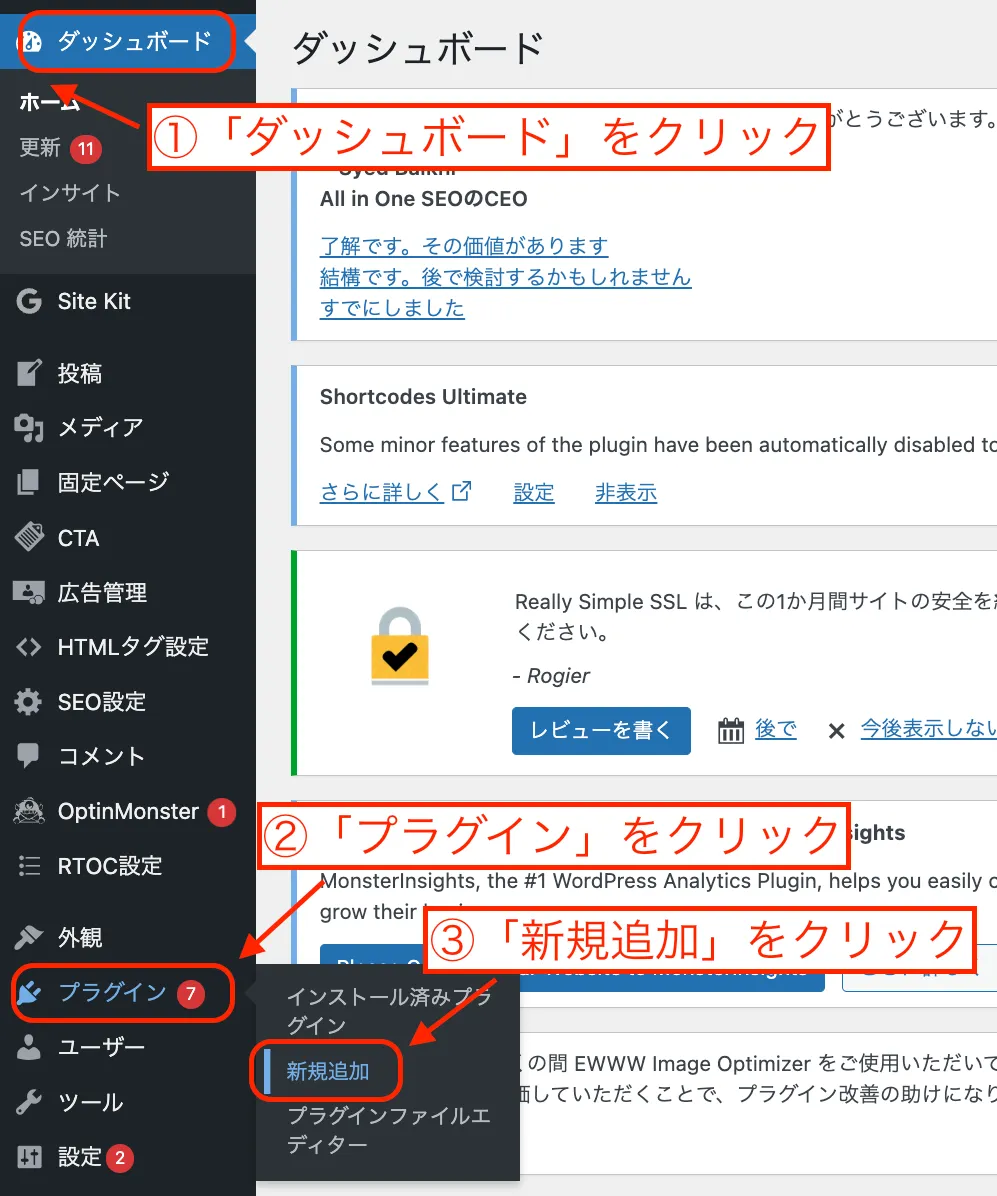
Task: Open the RTOC設定 menu
Action: click(111, 866)
